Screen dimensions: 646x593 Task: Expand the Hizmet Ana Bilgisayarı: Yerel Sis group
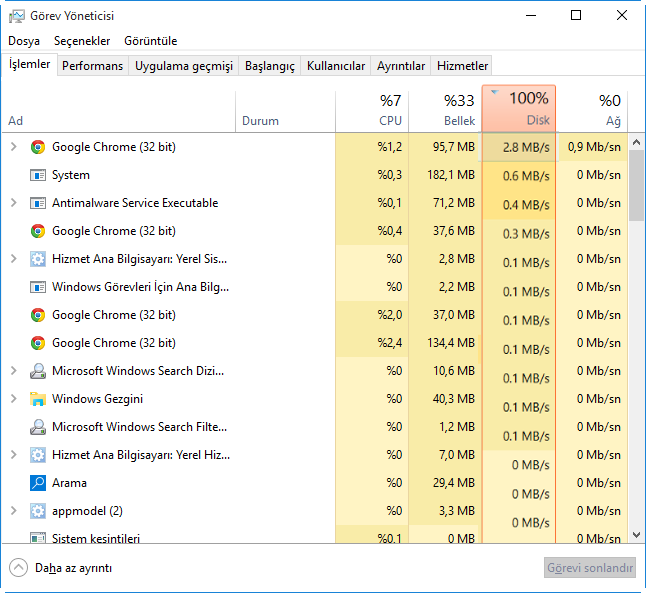click(14, 259)
